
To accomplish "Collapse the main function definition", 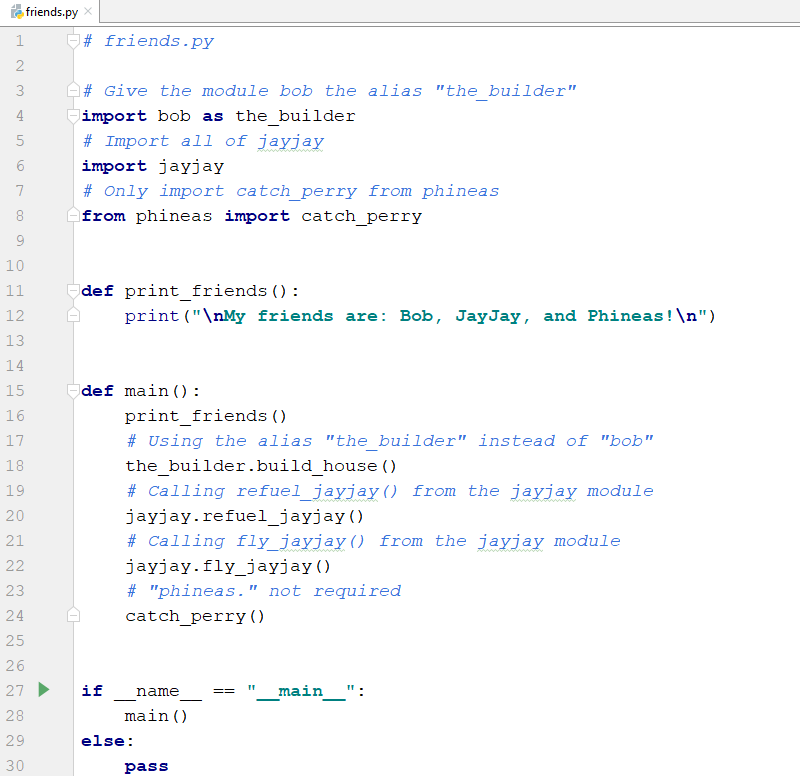I will pos(72,391).
